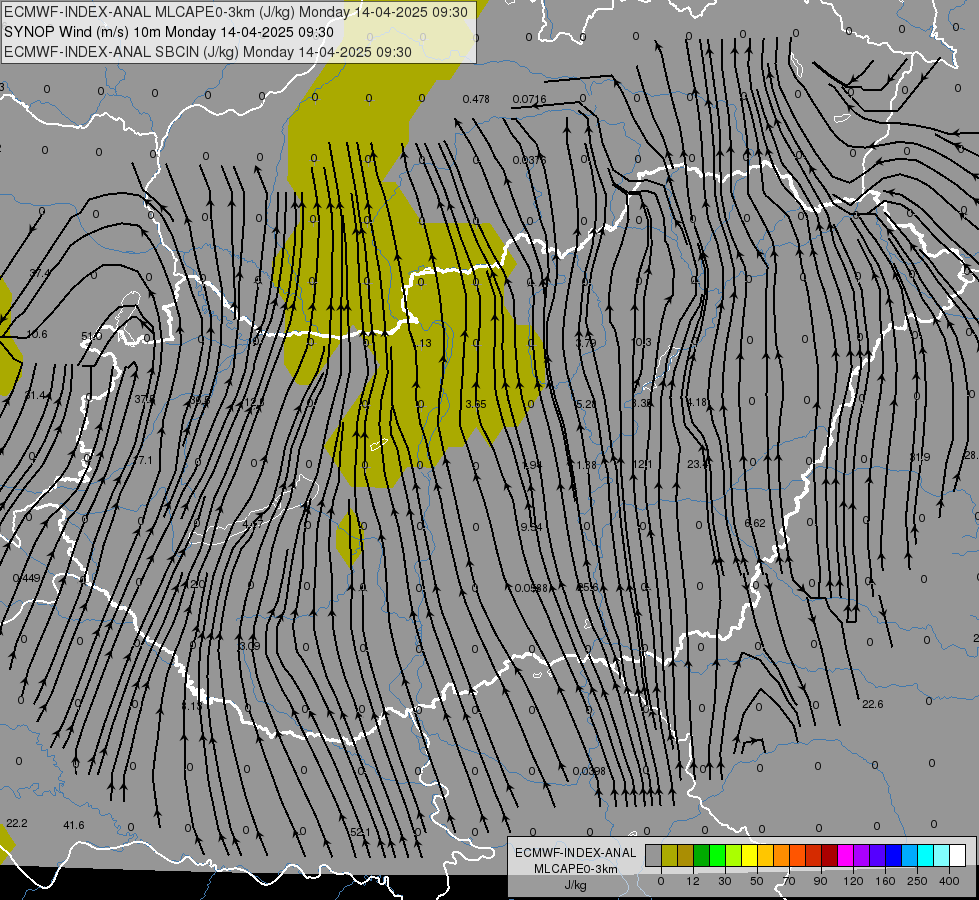This screenshot has width=979, height=900.
Task: Click the legend tick value 70
Action: coord(789,881)
